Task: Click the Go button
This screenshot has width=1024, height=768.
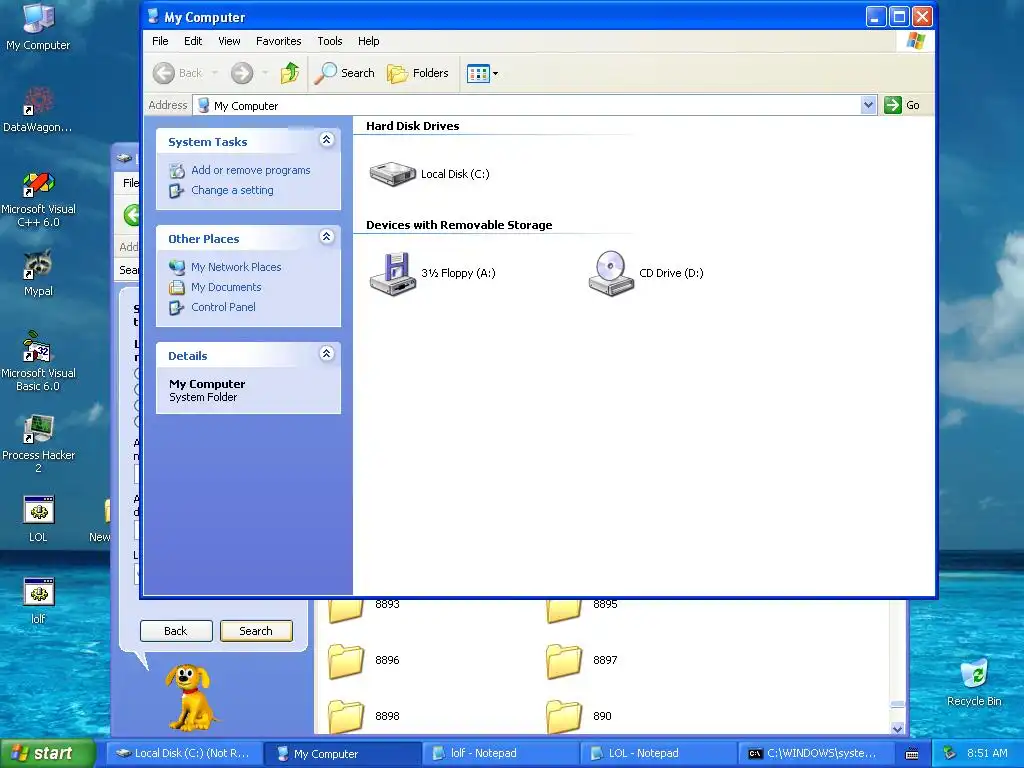Action: [902, 105]
